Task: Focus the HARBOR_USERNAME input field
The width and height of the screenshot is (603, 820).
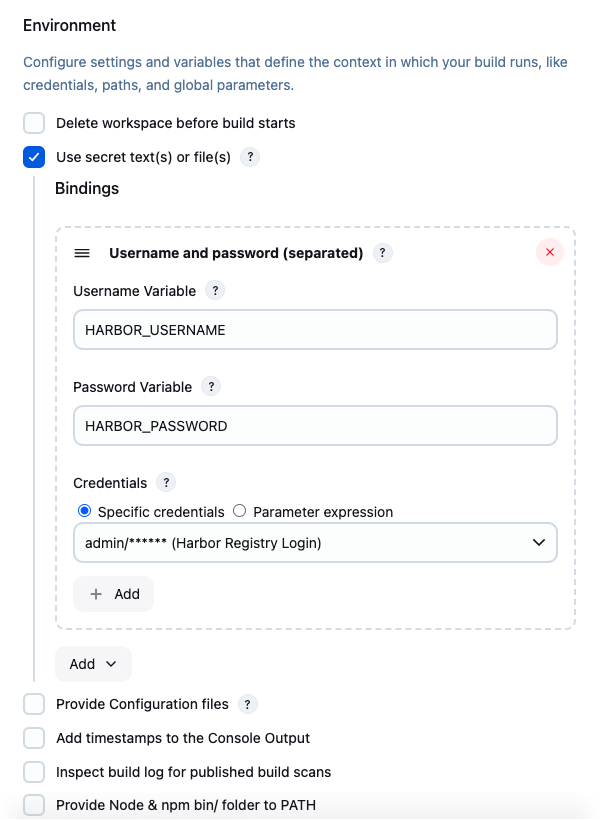Action: point(315,330)
